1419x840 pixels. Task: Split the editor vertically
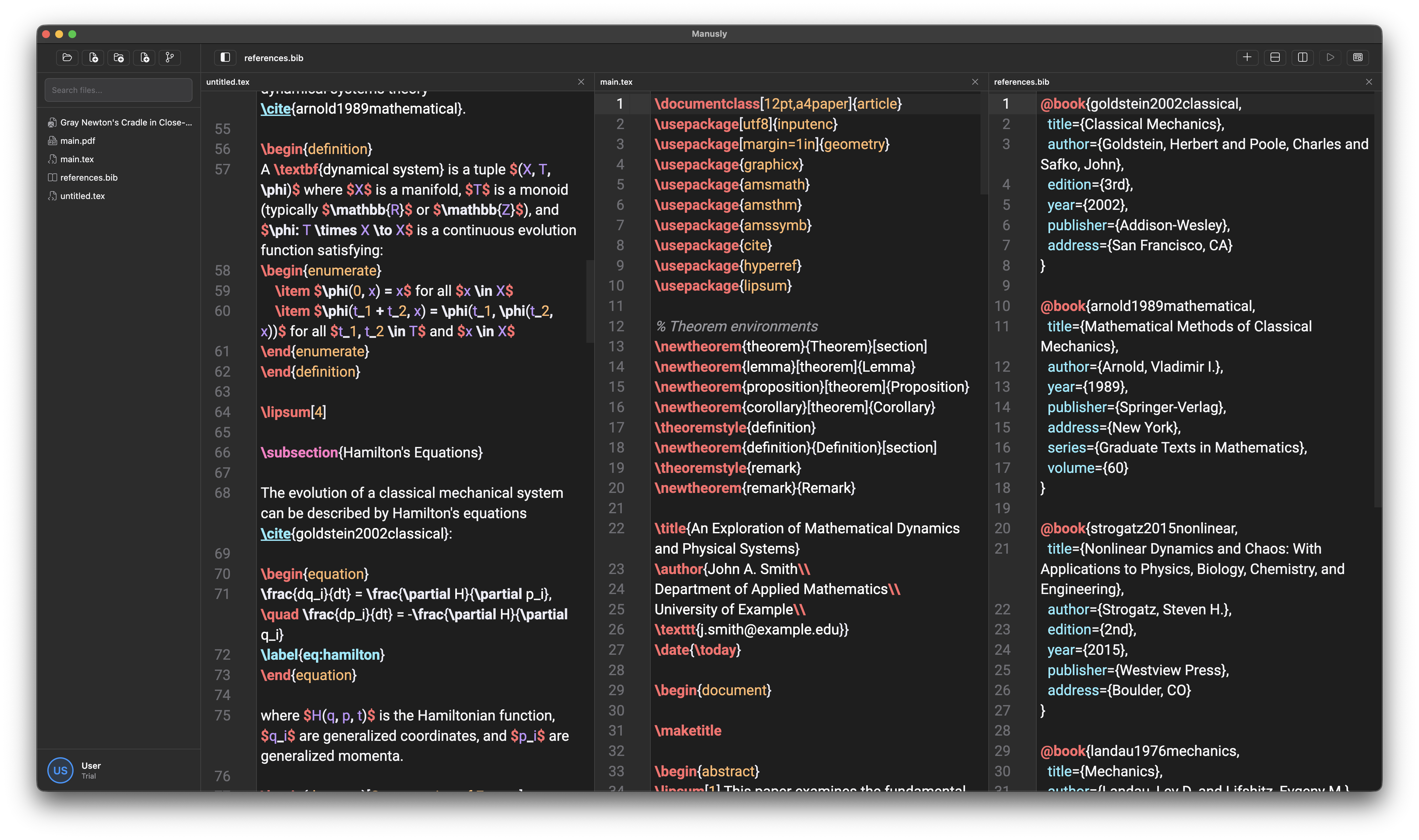(x=1303, y=57)
